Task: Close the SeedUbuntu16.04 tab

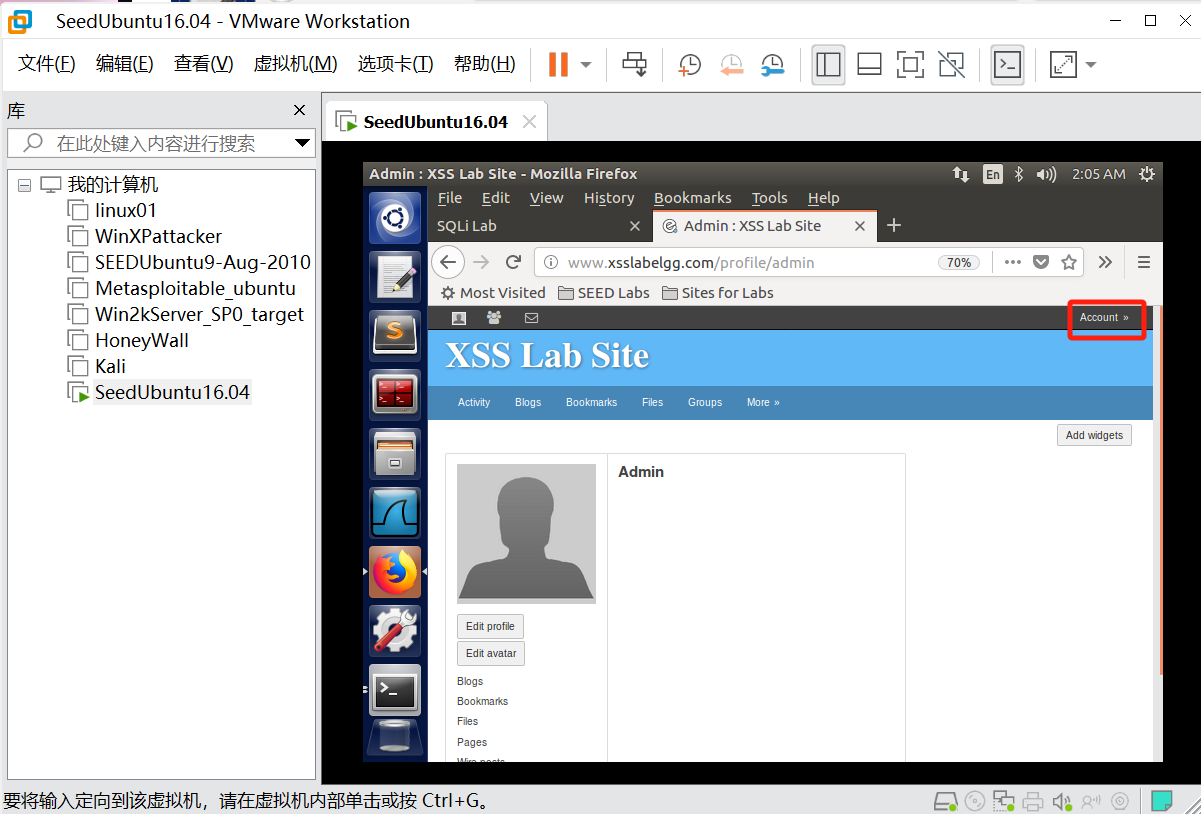Action: coord(529,122)
